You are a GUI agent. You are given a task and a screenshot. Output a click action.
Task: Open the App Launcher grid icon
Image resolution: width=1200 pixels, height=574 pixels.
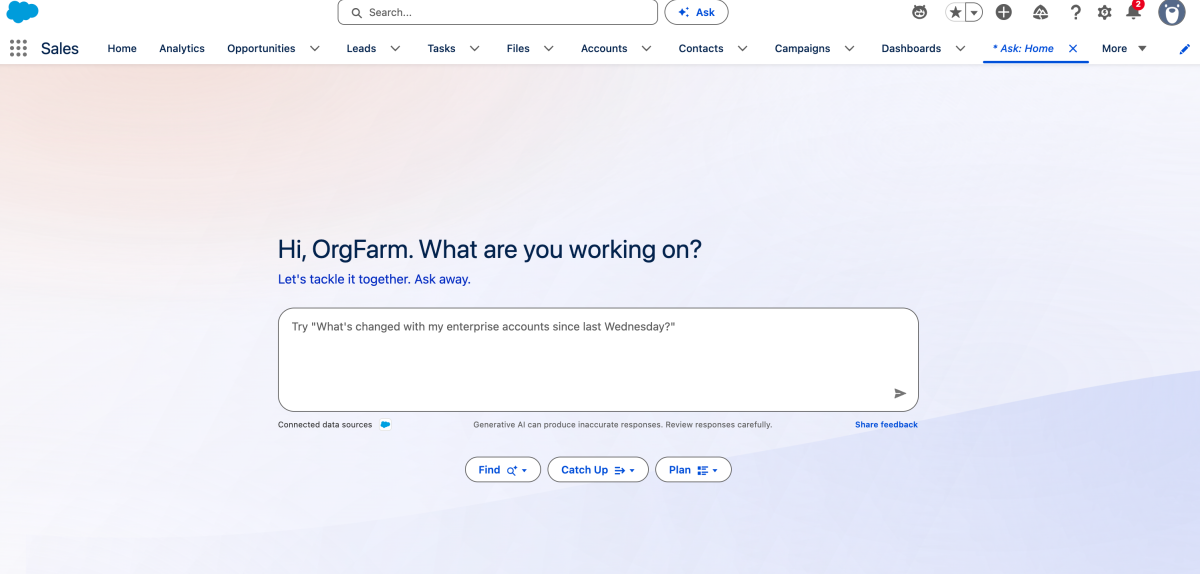pos(18,48)
